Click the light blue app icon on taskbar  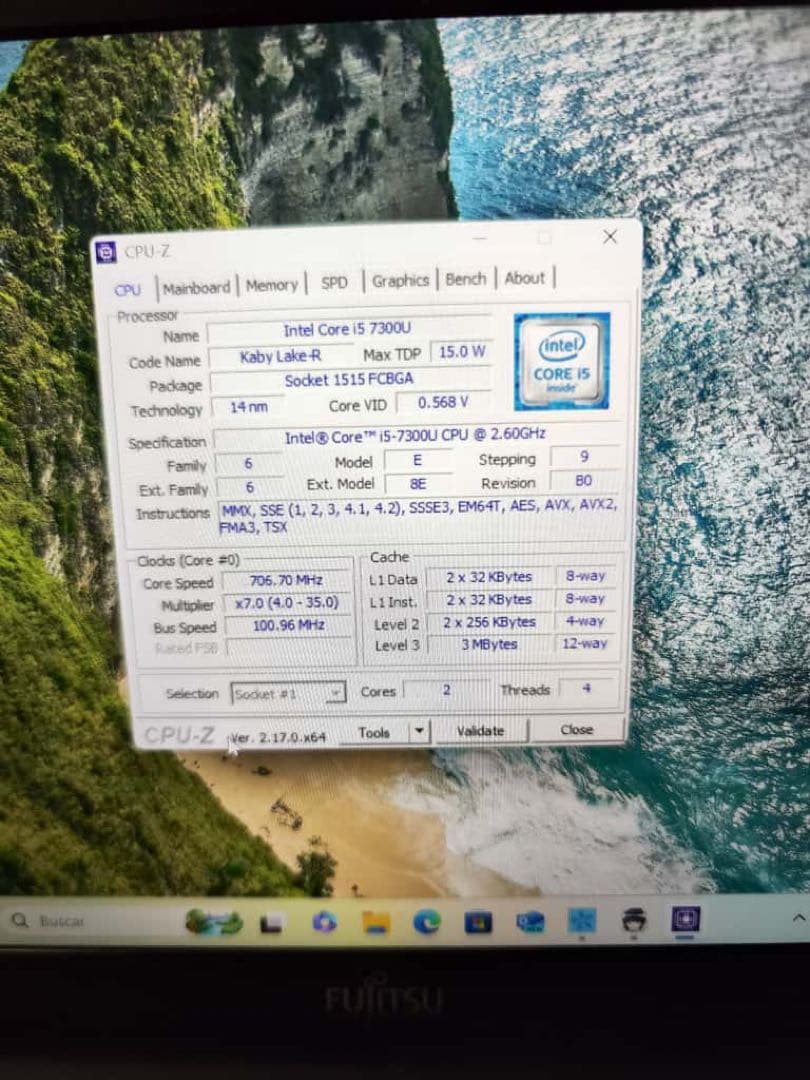(582, 921)
